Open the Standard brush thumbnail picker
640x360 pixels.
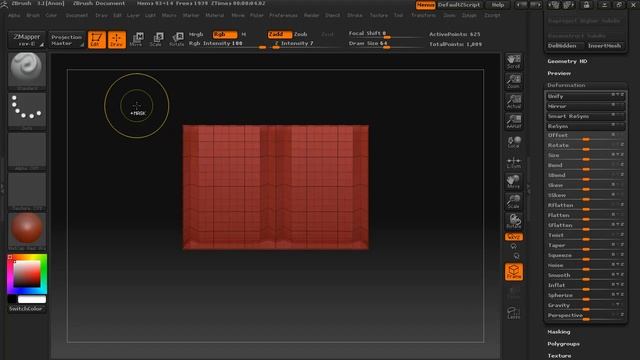point(27,71)
